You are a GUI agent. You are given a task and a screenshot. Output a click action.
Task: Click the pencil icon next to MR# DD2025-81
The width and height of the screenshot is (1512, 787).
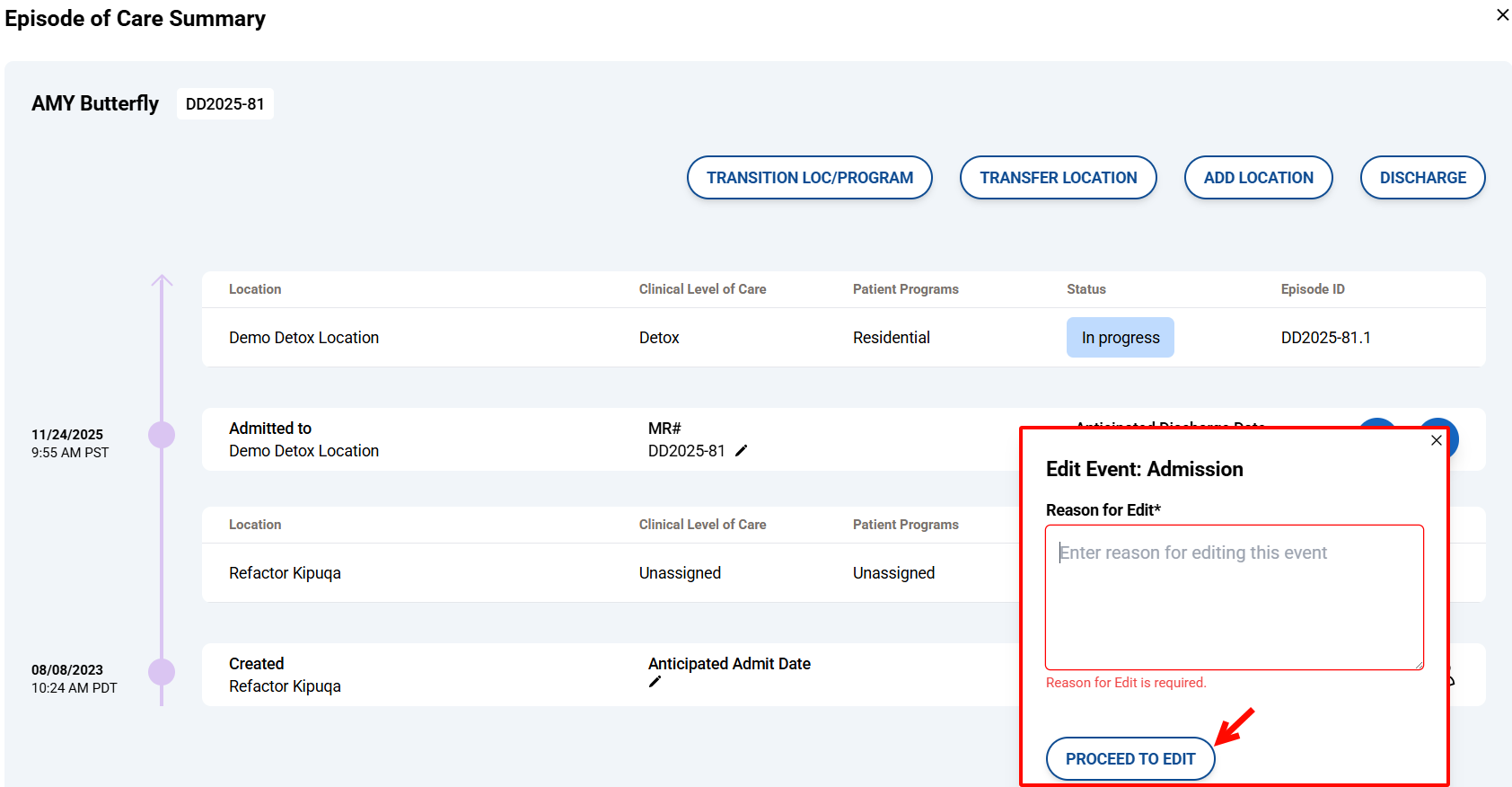pyautogui.click(x=741, y=451)
